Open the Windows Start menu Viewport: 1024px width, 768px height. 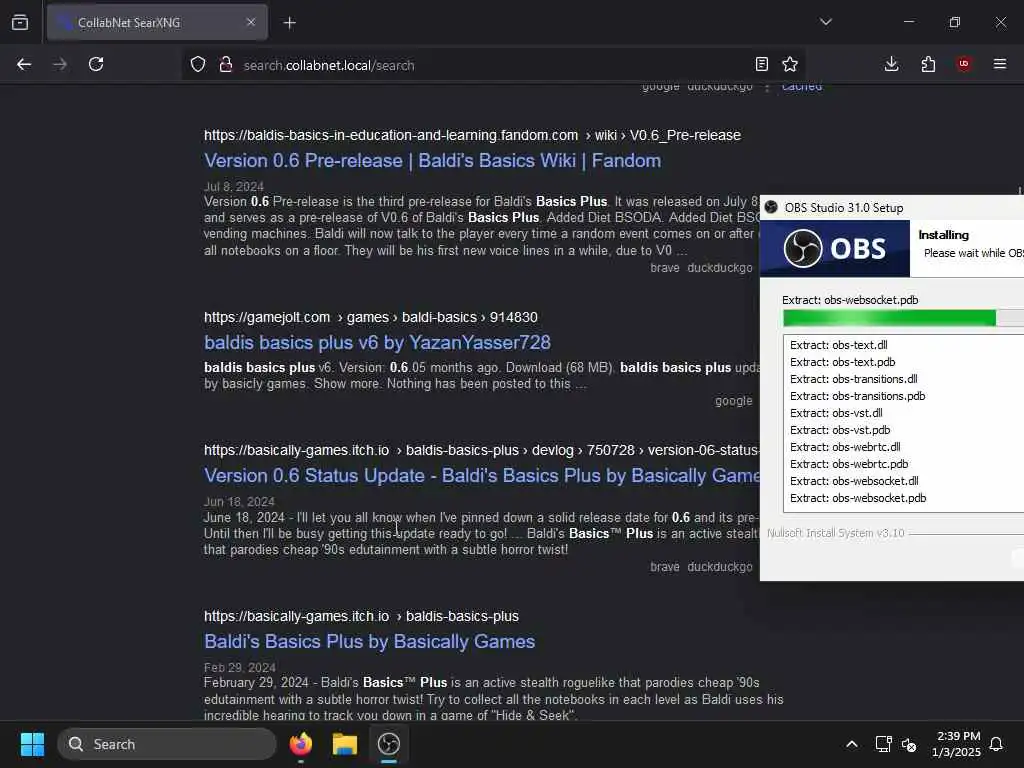tap(32, 744)
